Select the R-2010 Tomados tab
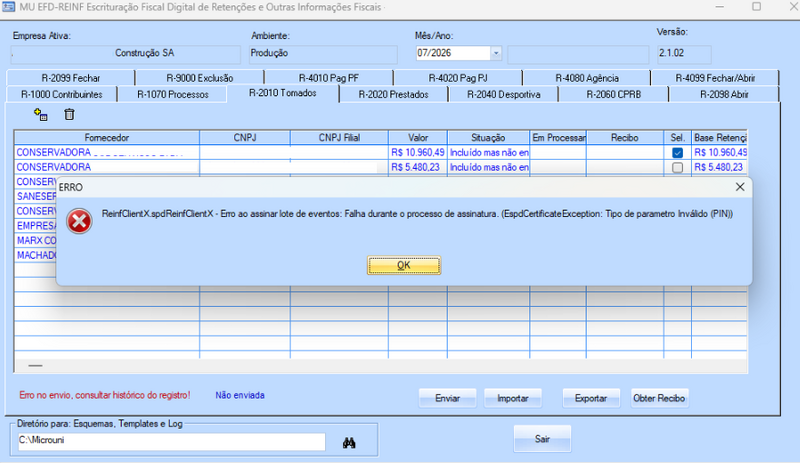This screenshot has height=463, width=800. [283, 93]
